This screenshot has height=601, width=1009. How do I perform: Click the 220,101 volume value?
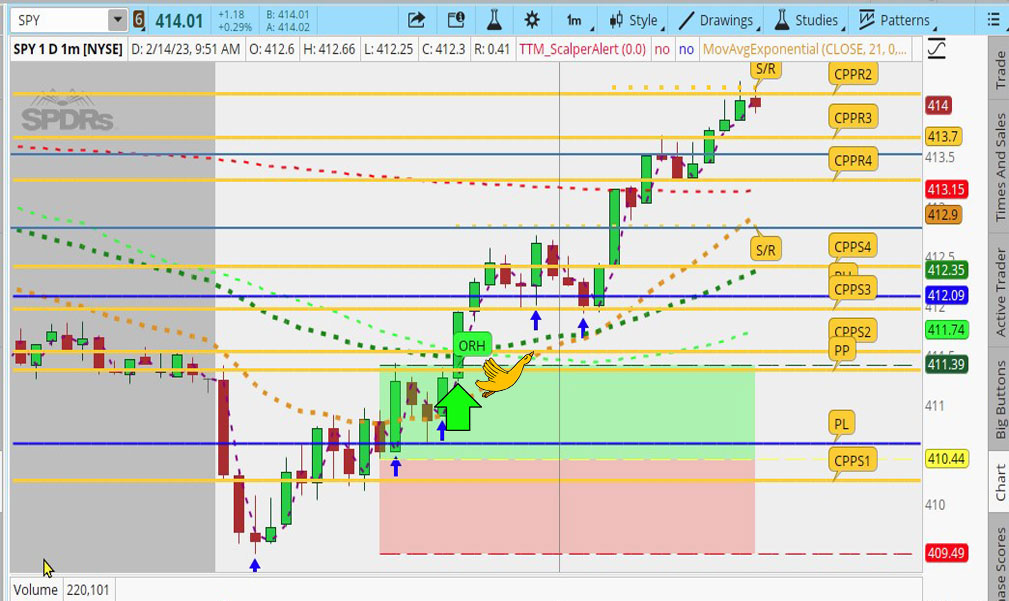pyautogui.click(x=88, y=589)
